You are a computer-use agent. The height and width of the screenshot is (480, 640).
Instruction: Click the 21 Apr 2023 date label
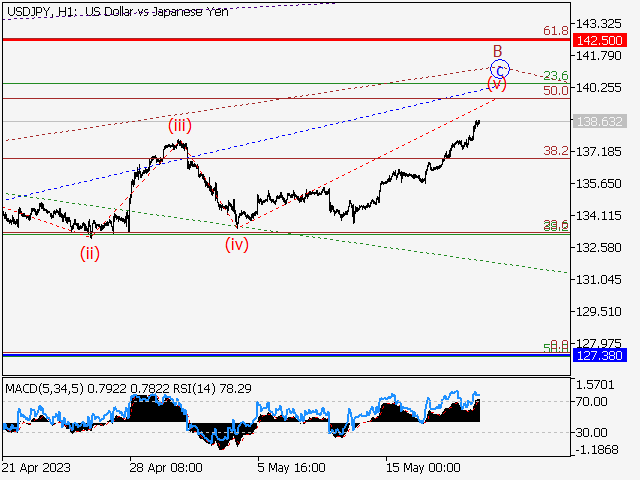tap(36, 467)
